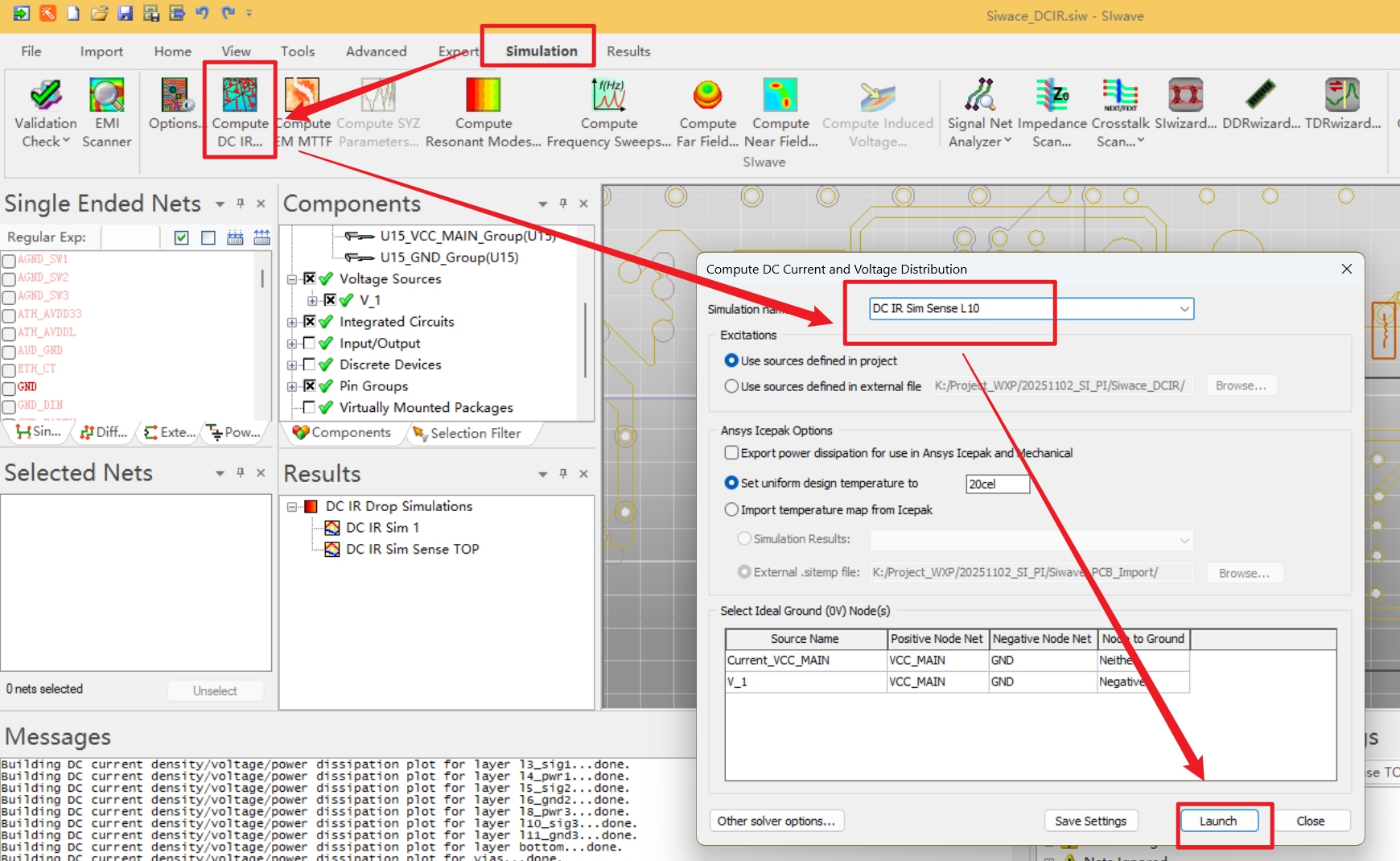The height and width of the screenshot is (861, 1400).
Task: Expand the V_1 tree node
Action: [312, 300]
